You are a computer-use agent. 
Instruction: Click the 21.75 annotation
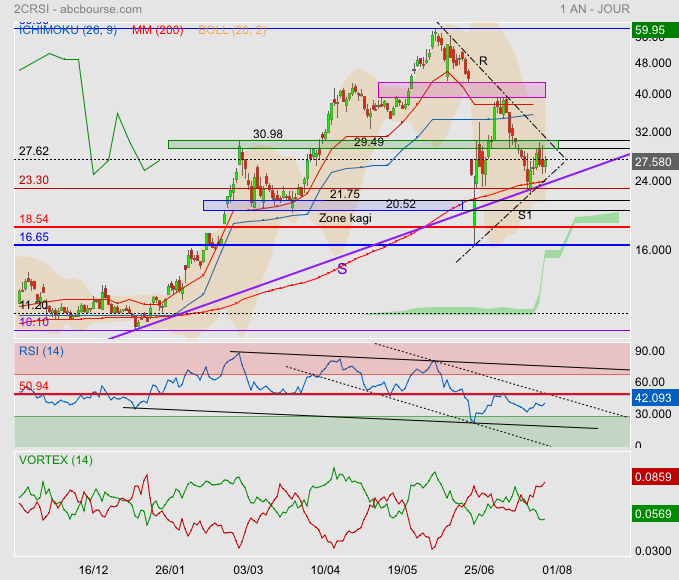(345, 194)
